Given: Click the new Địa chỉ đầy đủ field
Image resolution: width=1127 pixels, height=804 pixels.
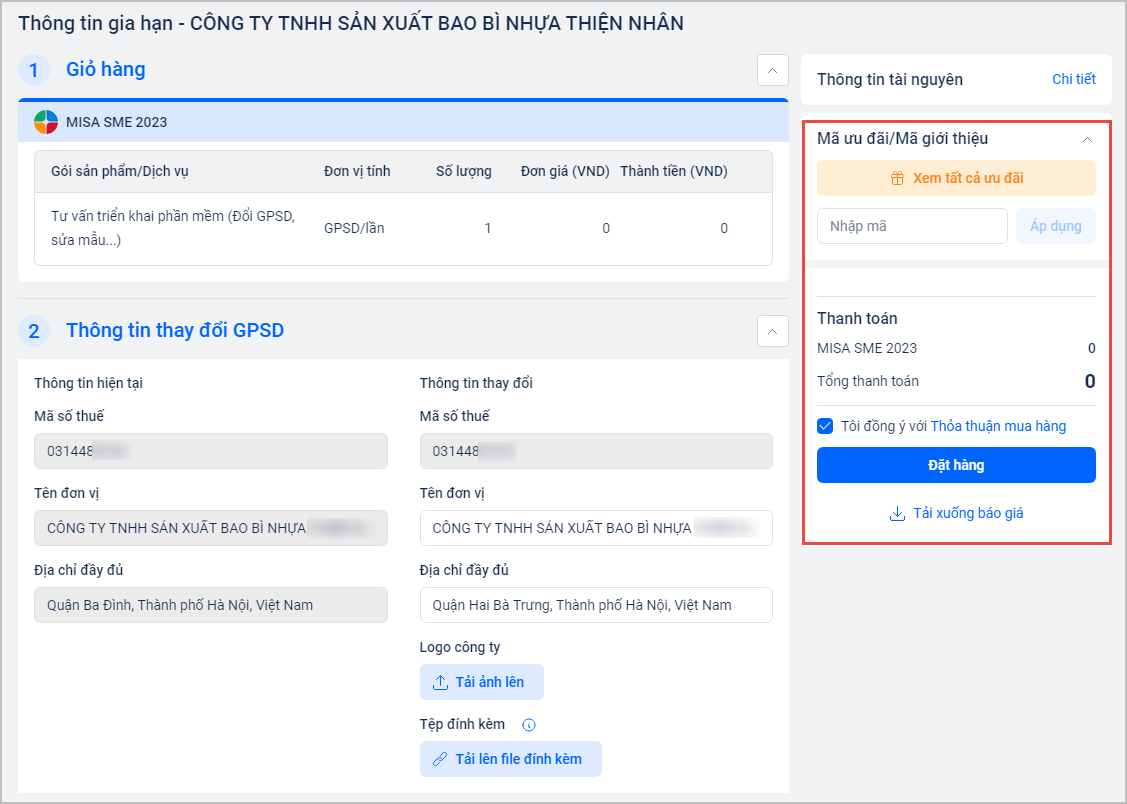Looking at the screenshot, I should point(596,605).
